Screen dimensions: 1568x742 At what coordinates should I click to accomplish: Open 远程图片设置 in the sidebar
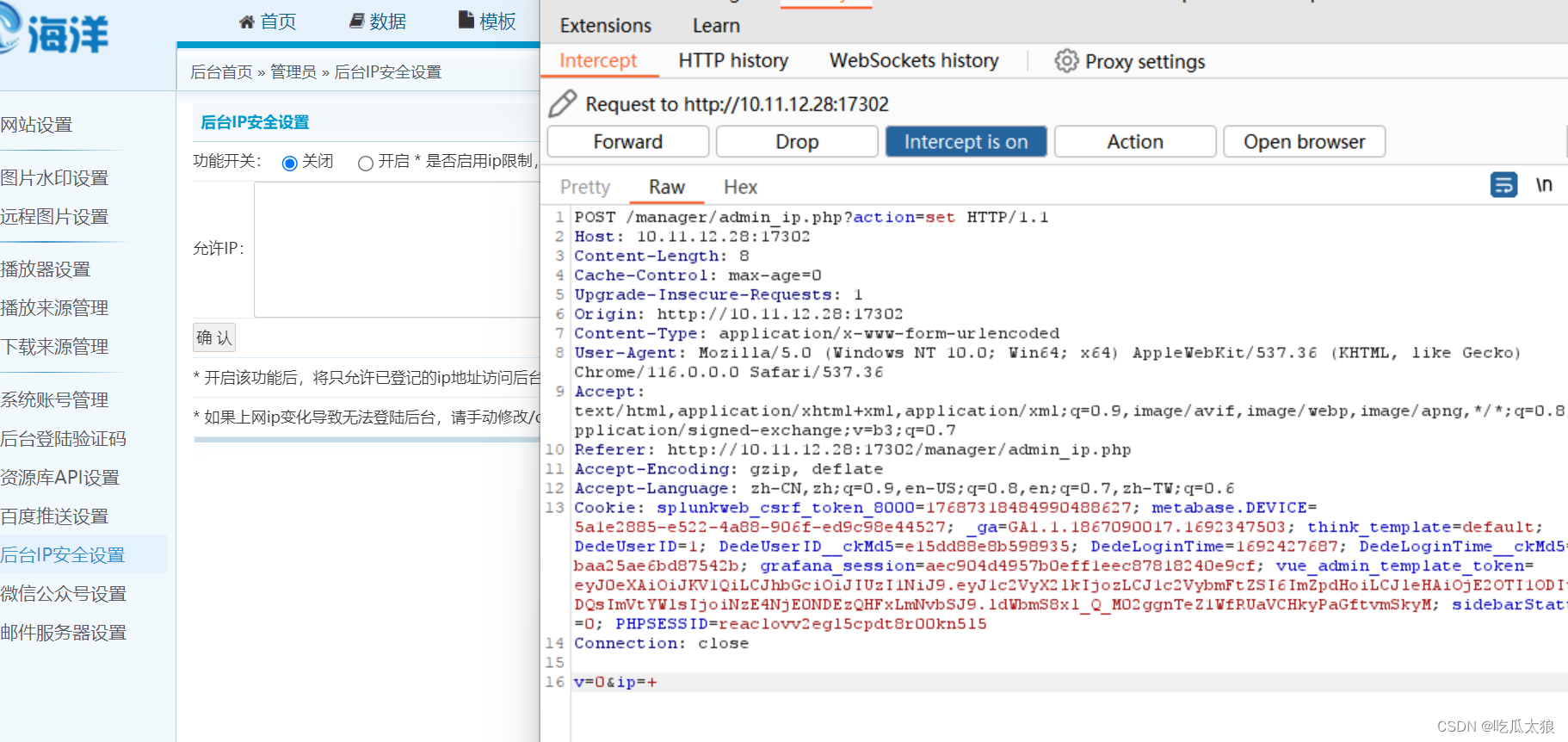(54, 217)
